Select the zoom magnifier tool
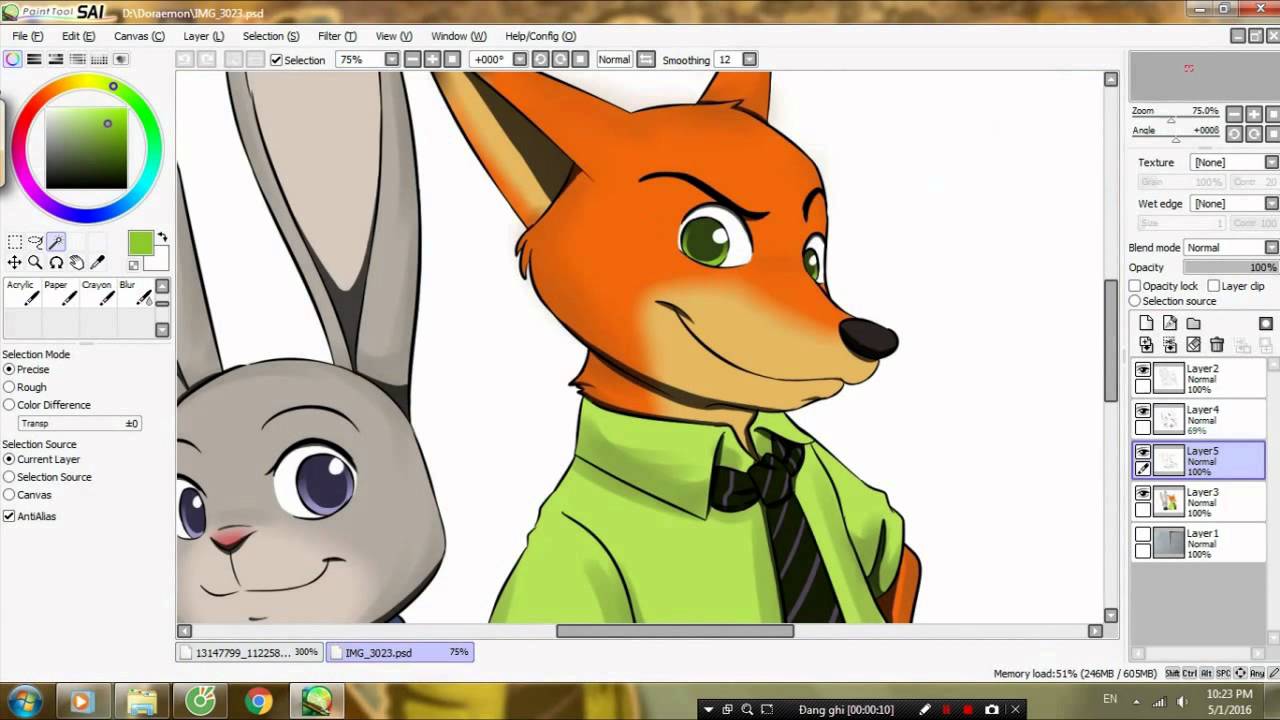The width and height of the screenshot is (1280, 720). (x=35, y=262)
